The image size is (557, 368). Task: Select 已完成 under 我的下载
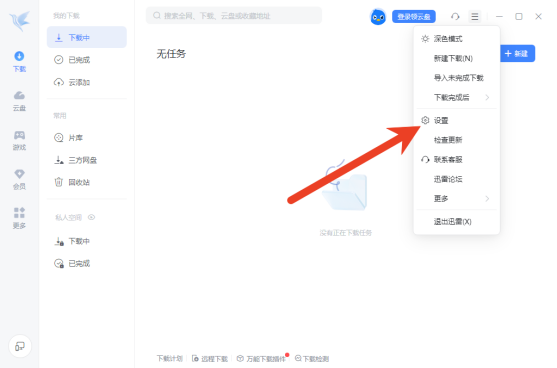click(x=87, y=60)
